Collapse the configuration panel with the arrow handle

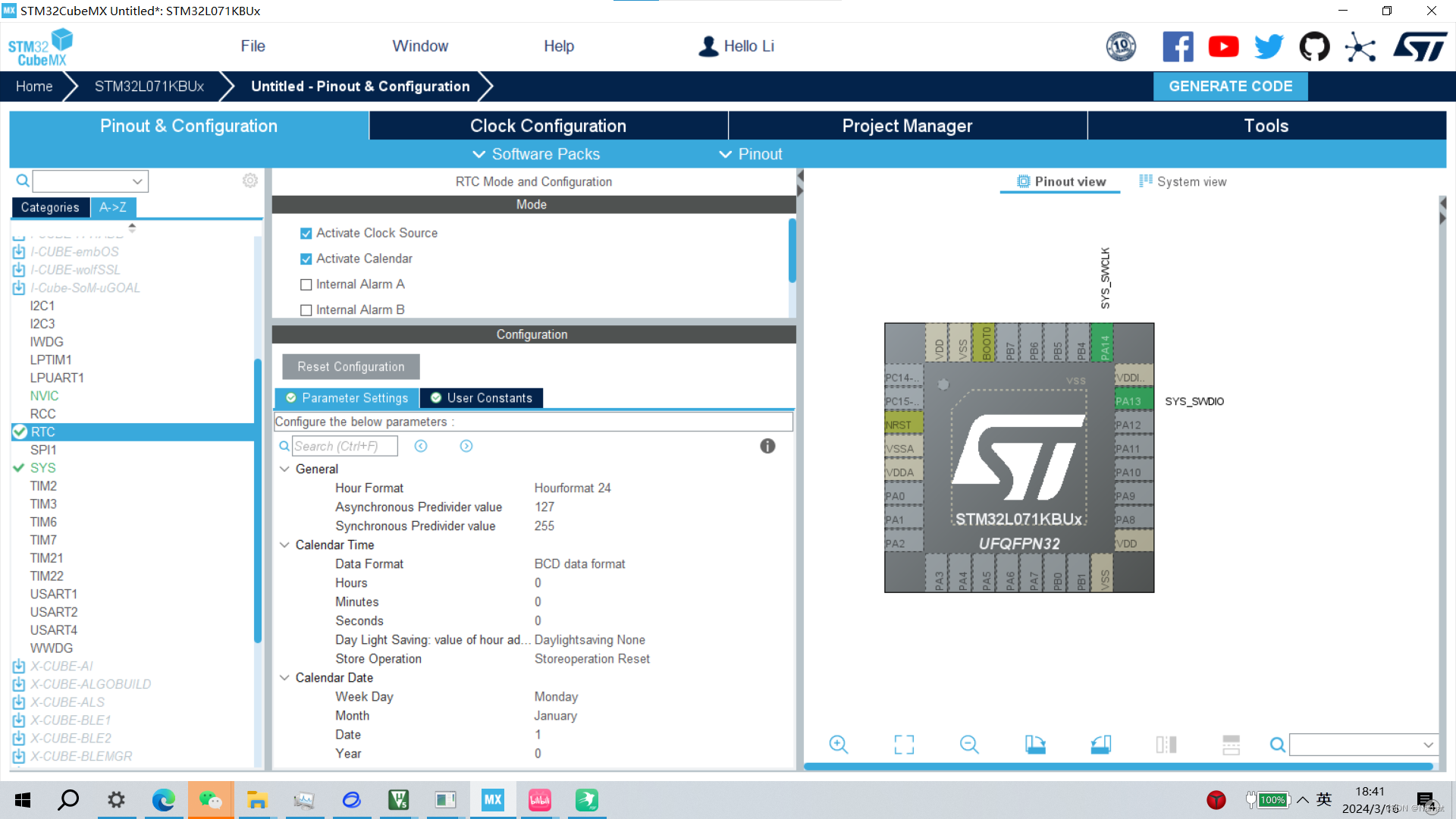point(799,183)
